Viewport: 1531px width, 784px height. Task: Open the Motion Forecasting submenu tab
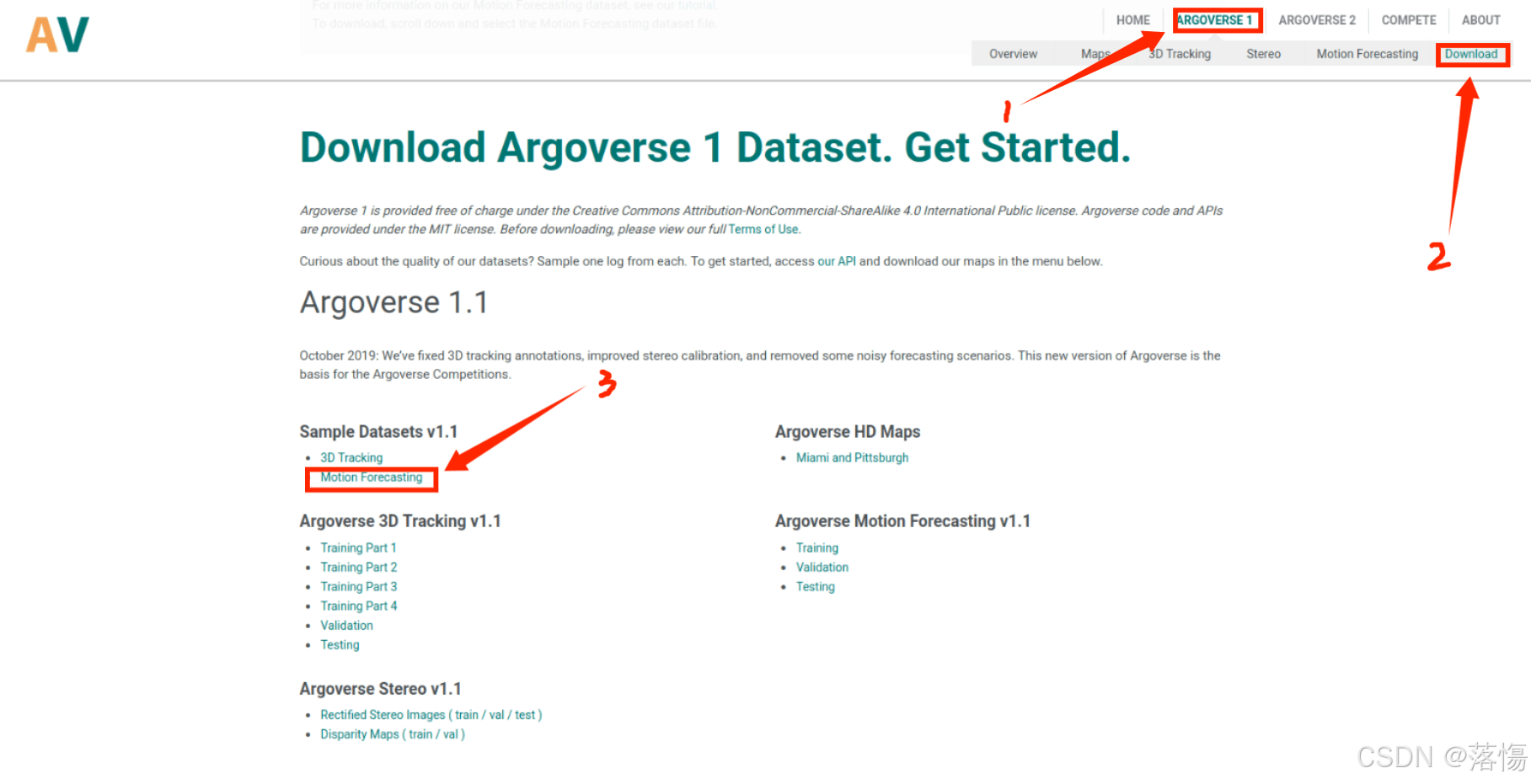(1367, 54)
